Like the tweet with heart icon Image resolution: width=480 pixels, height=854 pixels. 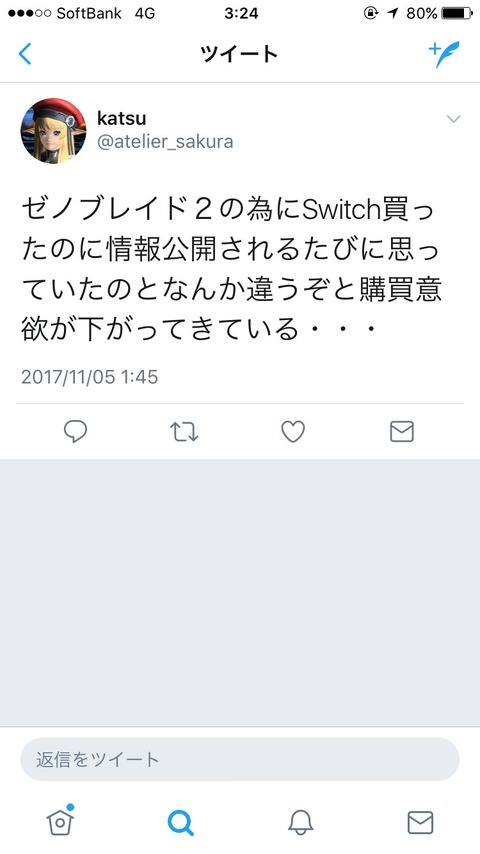293,432
